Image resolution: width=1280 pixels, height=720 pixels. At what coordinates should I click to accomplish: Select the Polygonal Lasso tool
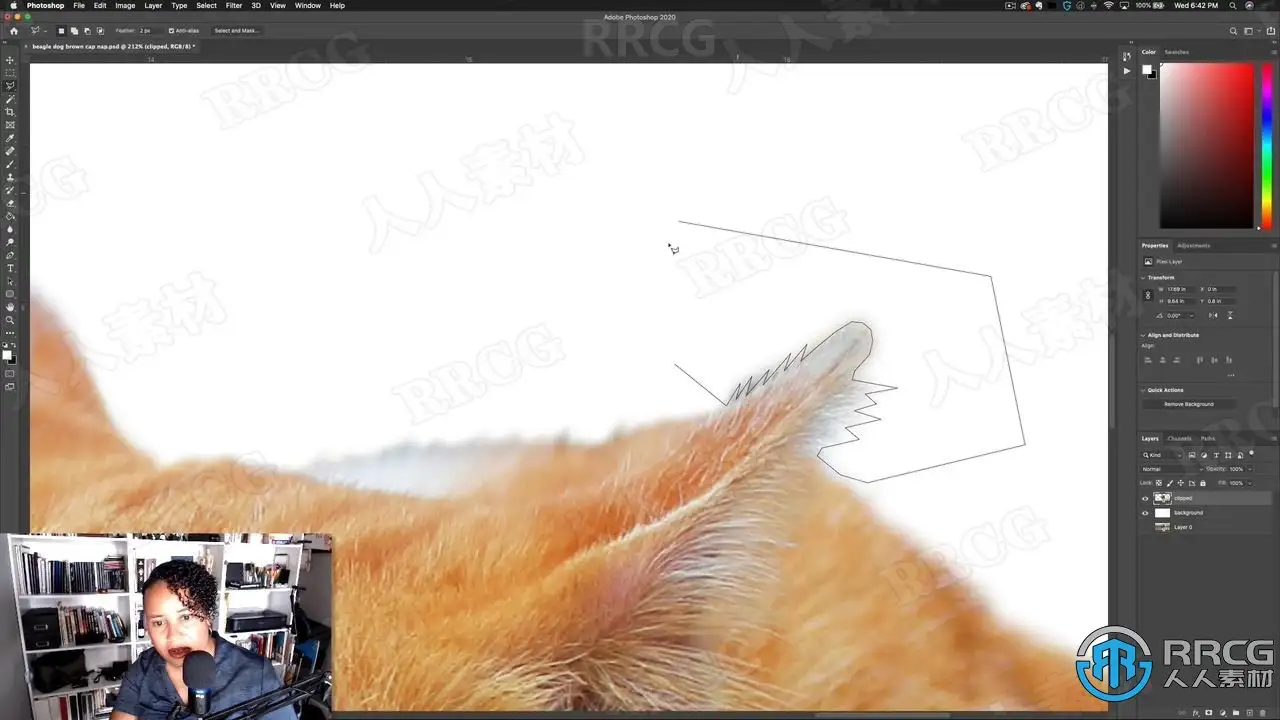[x=11, y=86]
